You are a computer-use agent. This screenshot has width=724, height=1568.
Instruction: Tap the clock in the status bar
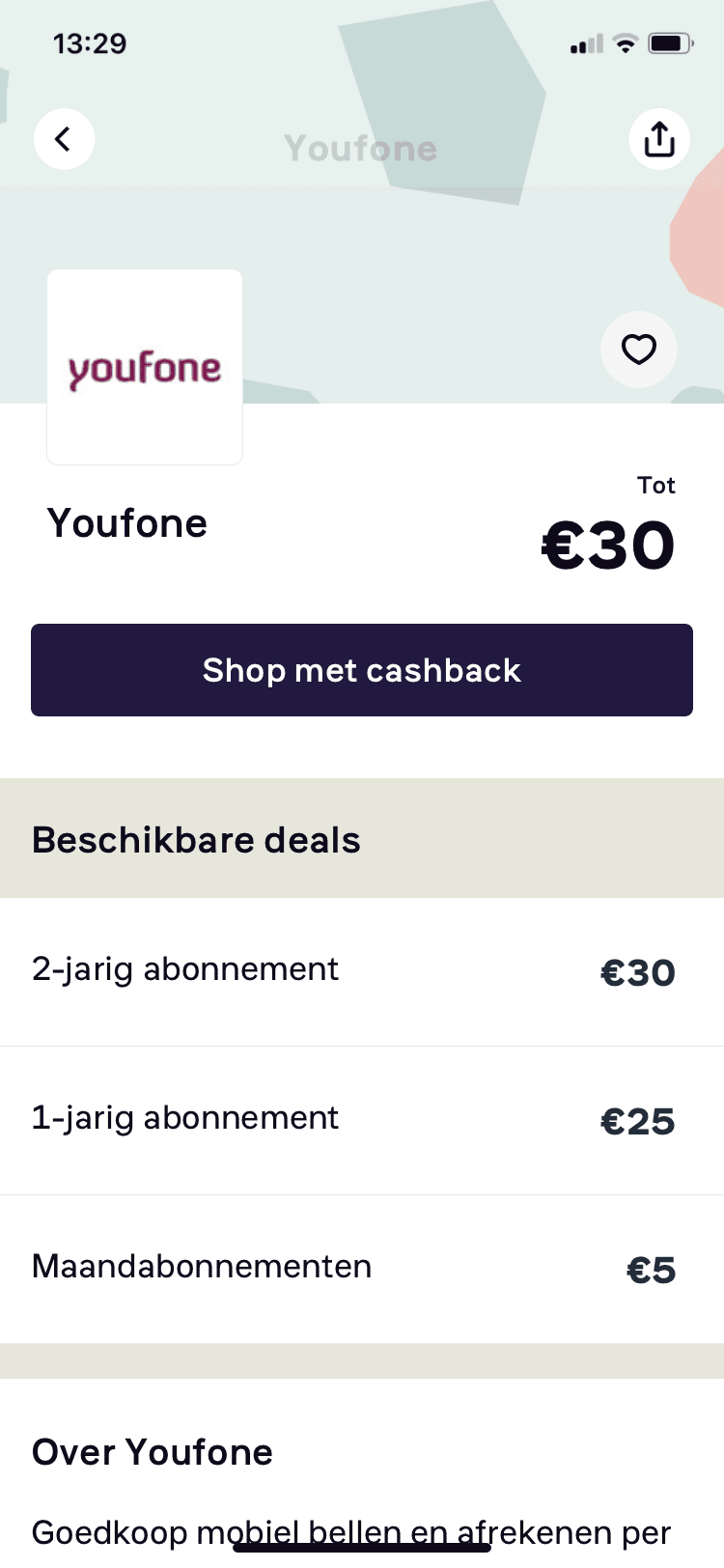tap(90, 43)
